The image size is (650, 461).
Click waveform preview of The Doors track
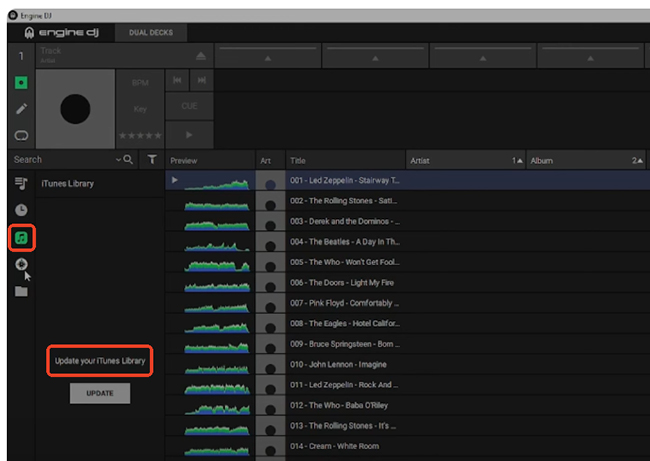pyautogui.click(x=217, y=286)
